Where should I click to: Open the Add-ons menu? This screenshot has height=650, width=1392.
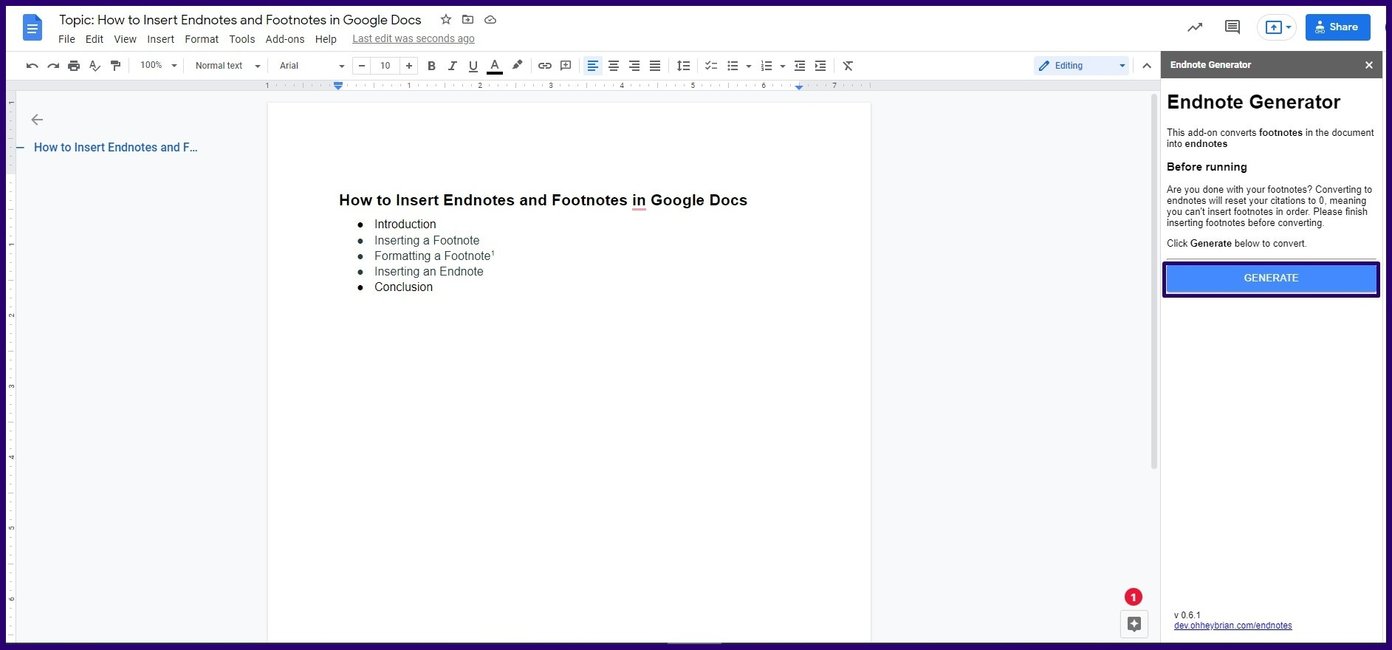pyautogui.click(x=285, y=39)
